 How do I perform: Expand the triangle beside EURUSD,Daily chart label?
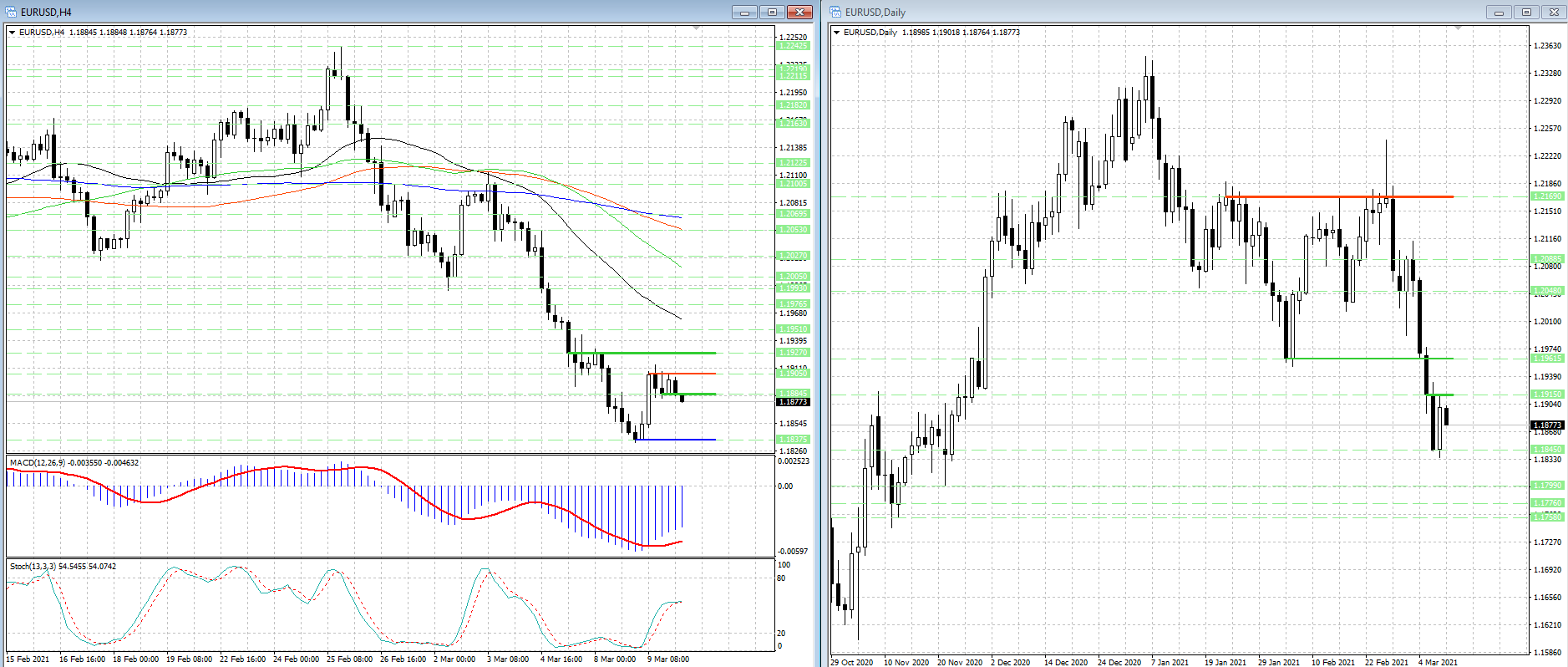tap(837, 33)
